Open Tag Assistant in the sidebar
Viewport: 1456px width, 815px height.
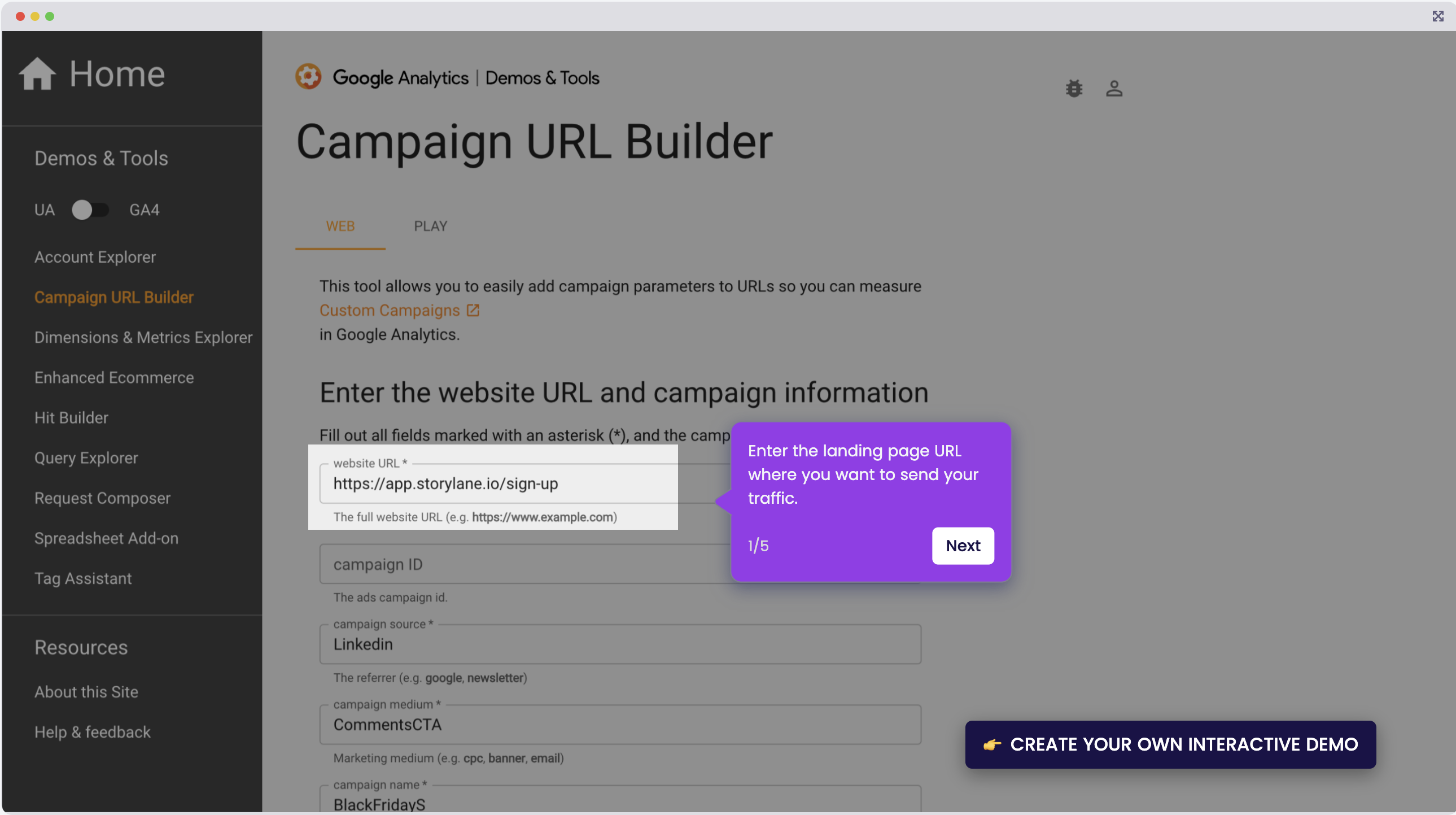82,578
